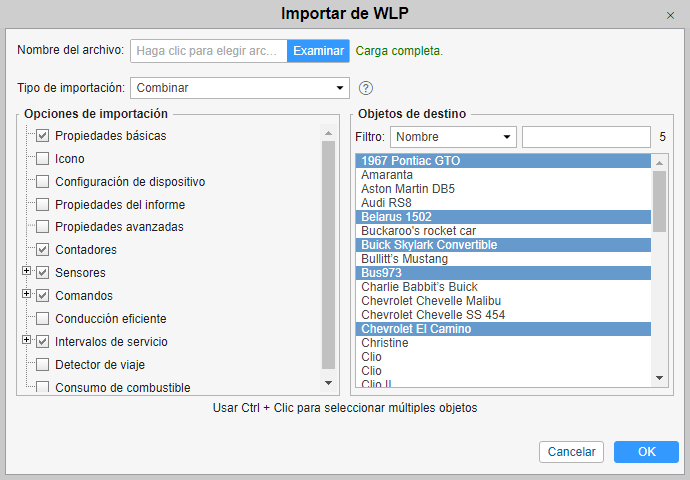Toggle the Contadores checkbox
Viewport: 690px width, 480px height.
click(42, 249)
